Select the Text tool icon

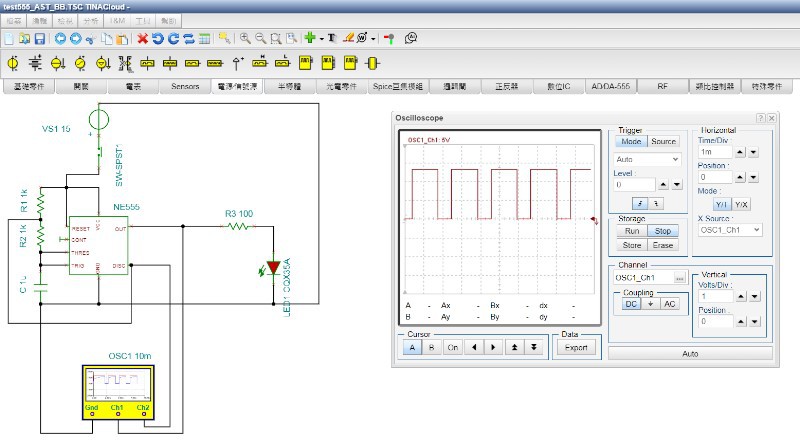click(x=332, y=38)
